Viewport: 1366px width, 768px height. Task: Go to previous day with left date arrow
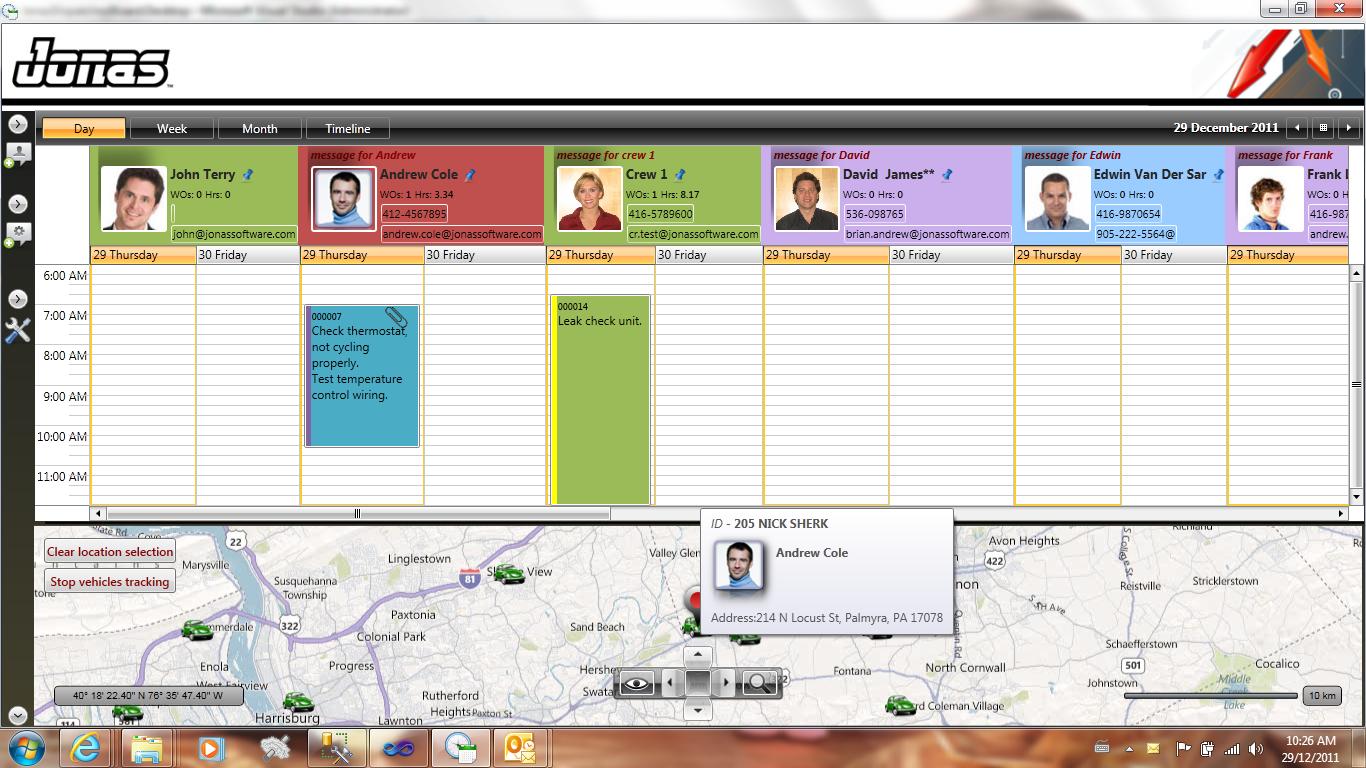coord(1297,128)
